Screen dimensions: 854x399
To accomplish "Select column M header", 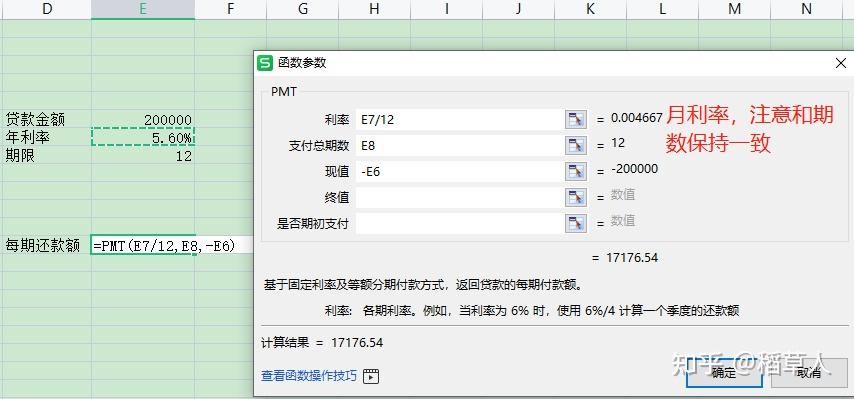I will coord(734,9).
